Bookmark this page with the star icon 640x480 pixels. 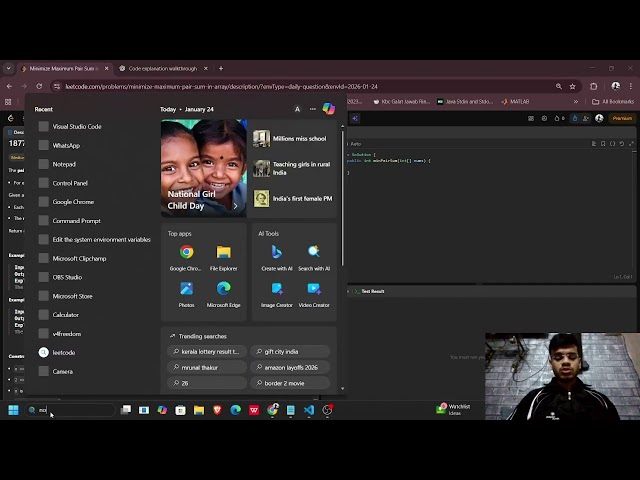pos(574,86)
